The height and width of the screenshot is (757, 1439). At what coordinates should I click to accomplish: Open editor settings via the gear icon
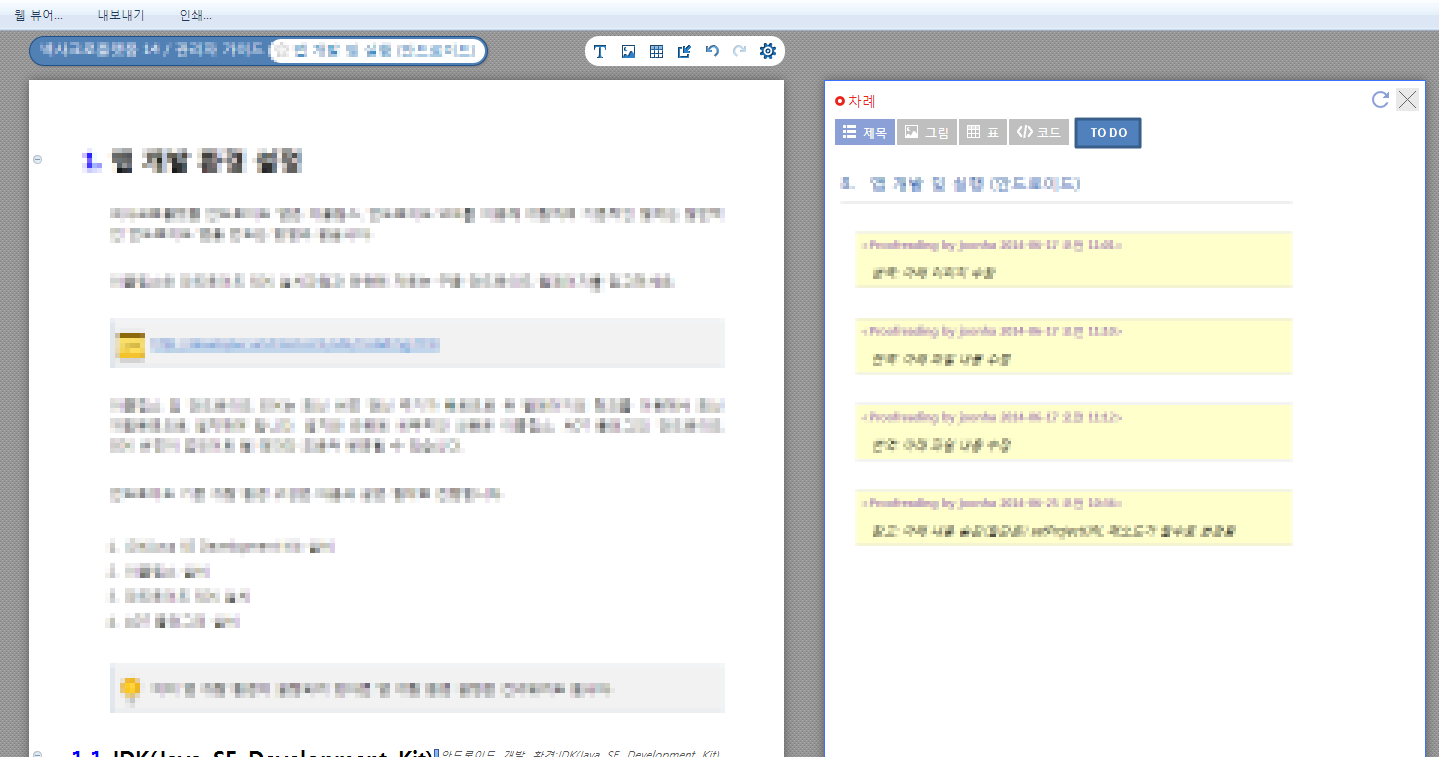pos(768,52)
